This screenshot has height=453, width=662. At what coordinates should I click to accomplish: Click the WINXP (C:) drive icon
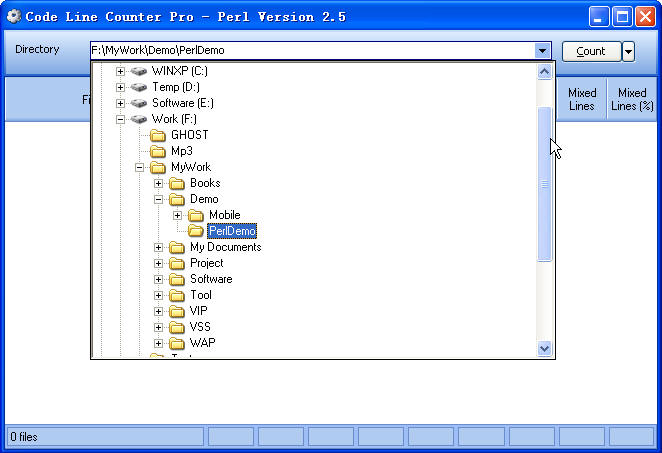click(x=139, y=71)
